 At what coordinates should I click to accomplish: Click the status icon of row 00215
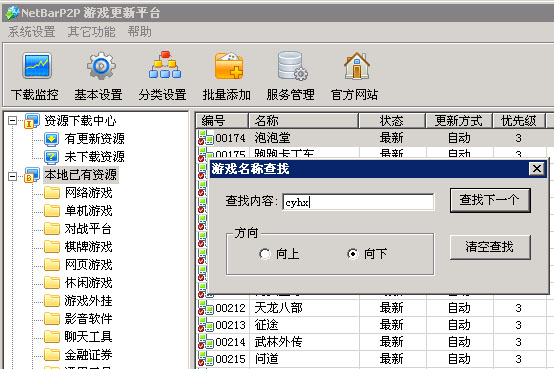206,359
